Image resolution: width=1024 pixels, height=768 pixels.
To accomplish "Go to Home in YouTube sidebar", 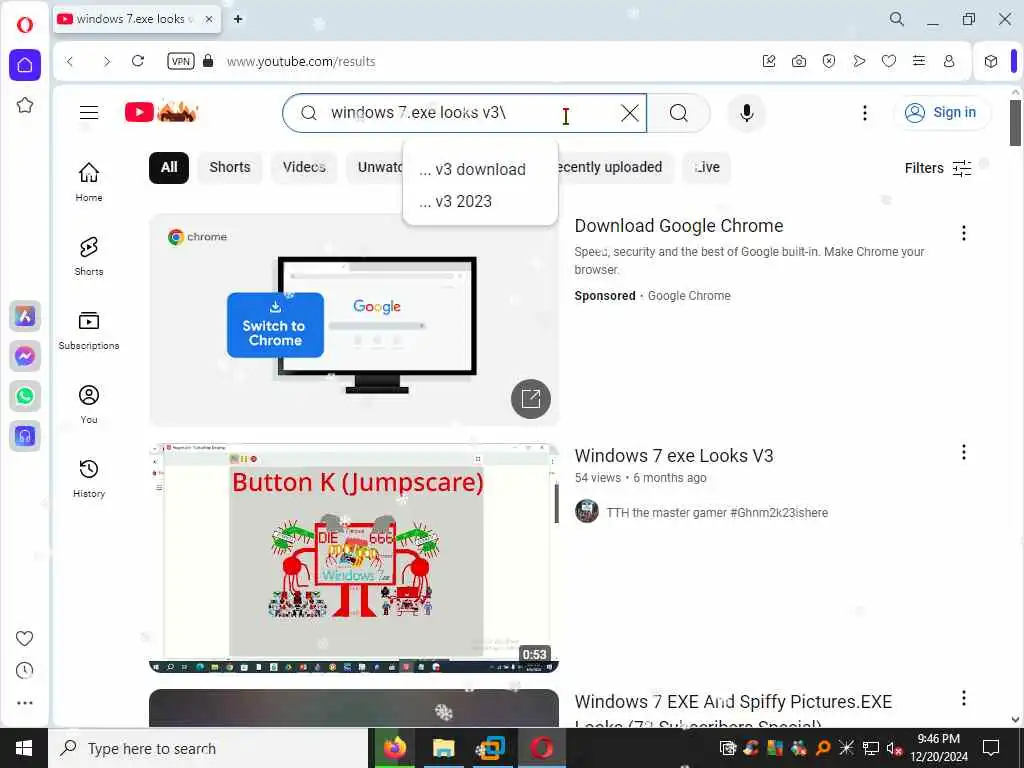I will (89, 182).
